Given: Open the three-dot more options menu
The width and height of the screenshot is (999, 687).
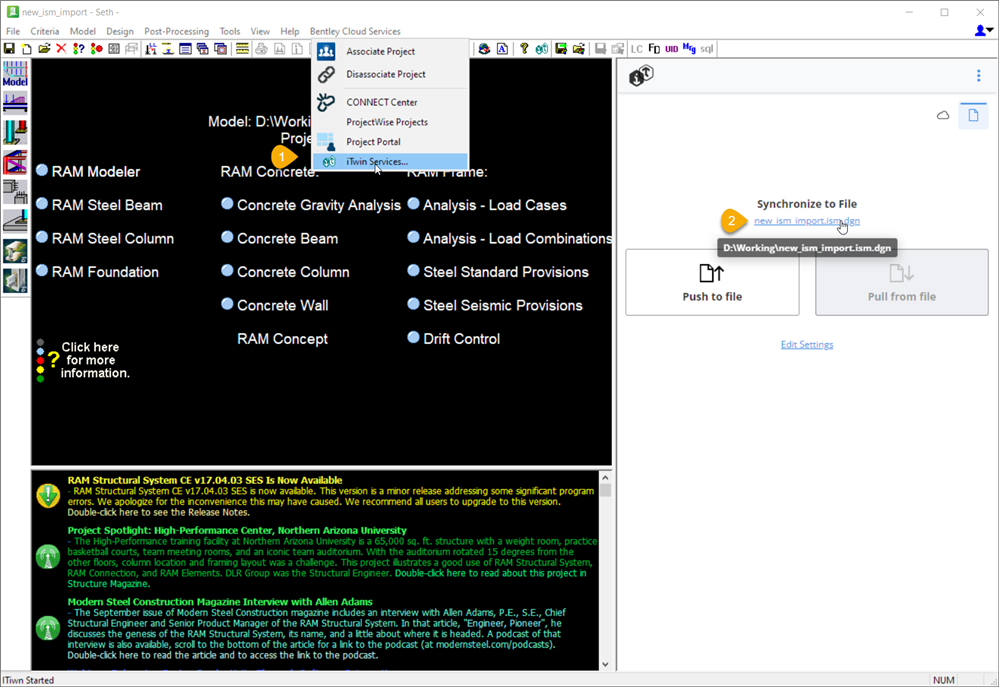Looking at the screenshot, I should [979, 76].
